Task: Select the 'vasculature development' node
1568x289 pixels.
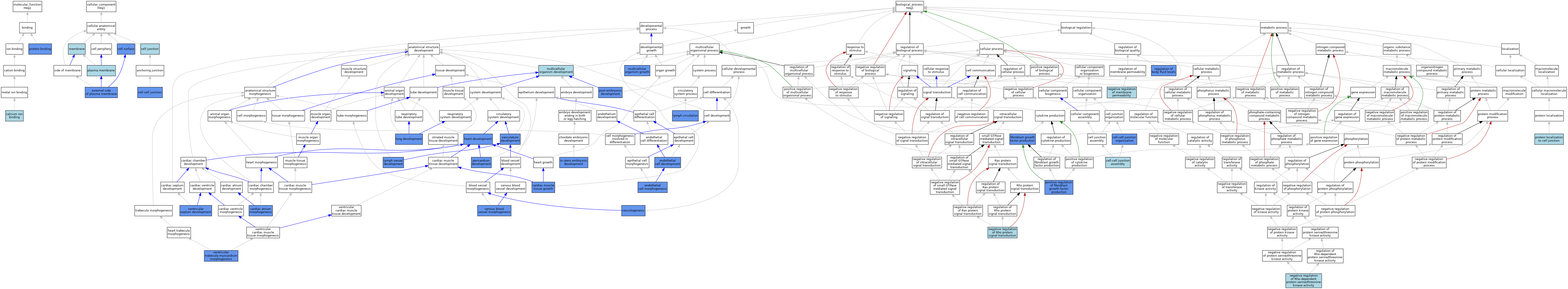Action: 510,139
